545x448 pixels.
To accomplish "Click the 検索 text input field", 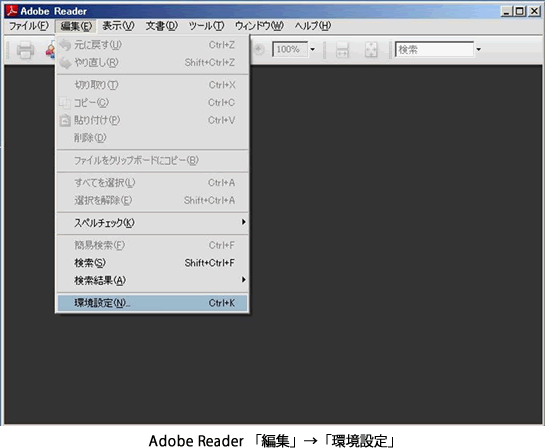I will [x=434, y=49].
